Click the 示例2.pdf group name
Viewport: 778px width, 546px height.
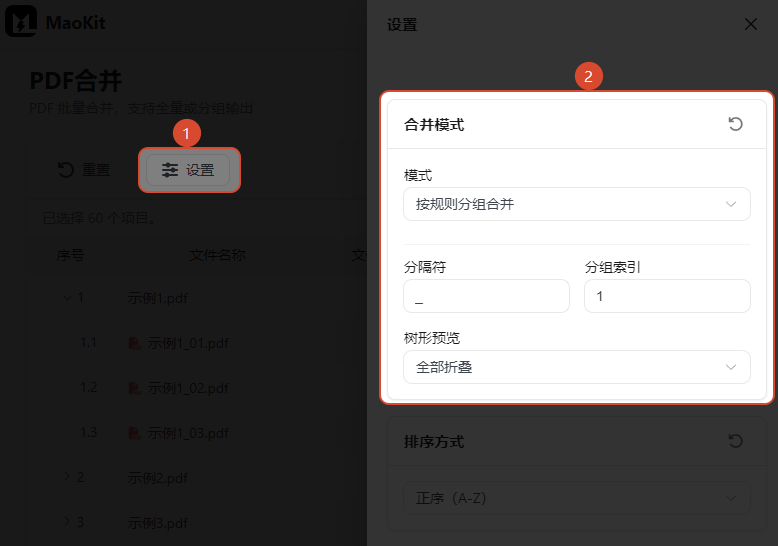[158, 478]
